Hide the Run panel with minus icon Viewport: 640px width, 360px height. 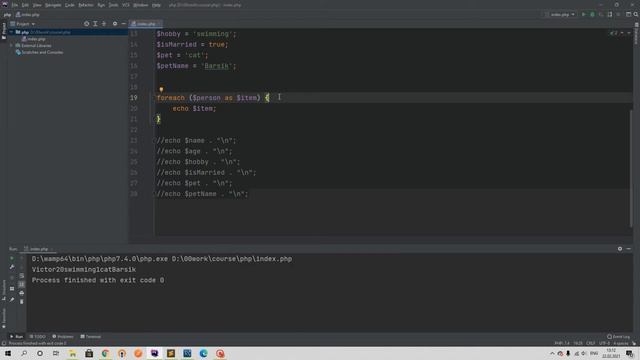629,249
